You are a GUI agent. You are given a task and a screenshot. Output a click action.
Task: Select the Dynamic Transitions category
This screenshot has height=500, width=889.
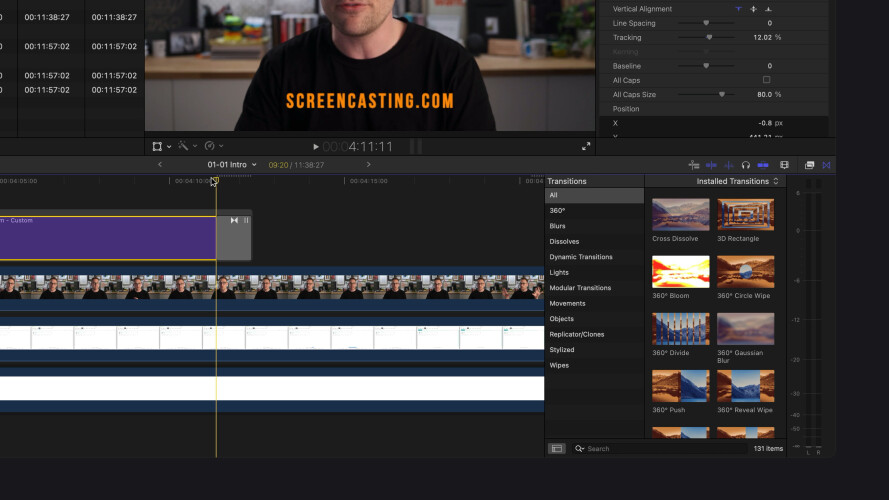tap(594, 257)
